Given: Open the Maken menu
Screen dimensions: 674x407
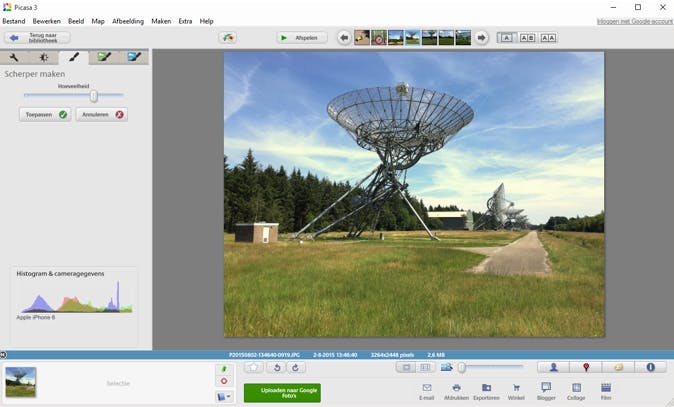Looking at the screenshot, I should [x=161, y=21].
